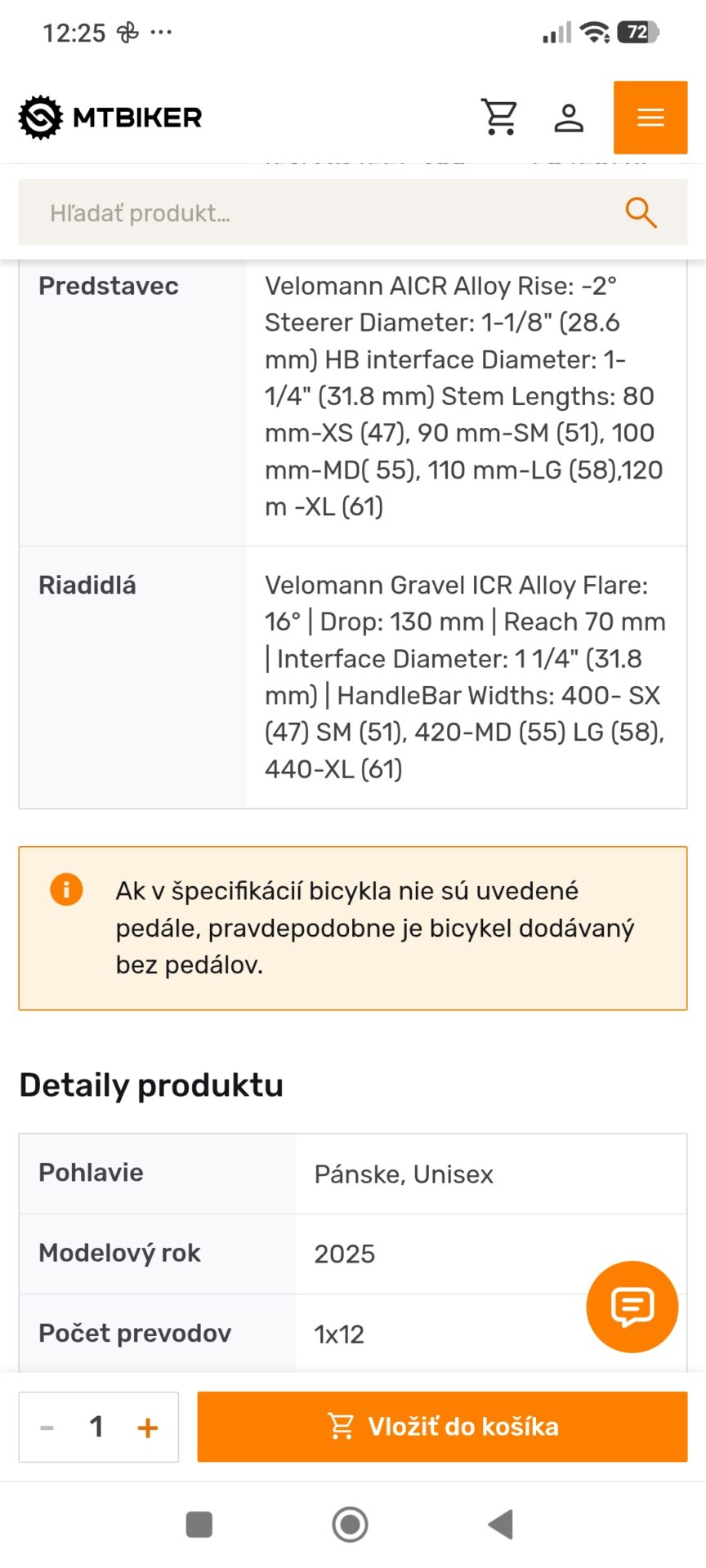Viewport: 706px width, 1568px height.
Task: Tap the MTBIKER logo
Action: 110,118
